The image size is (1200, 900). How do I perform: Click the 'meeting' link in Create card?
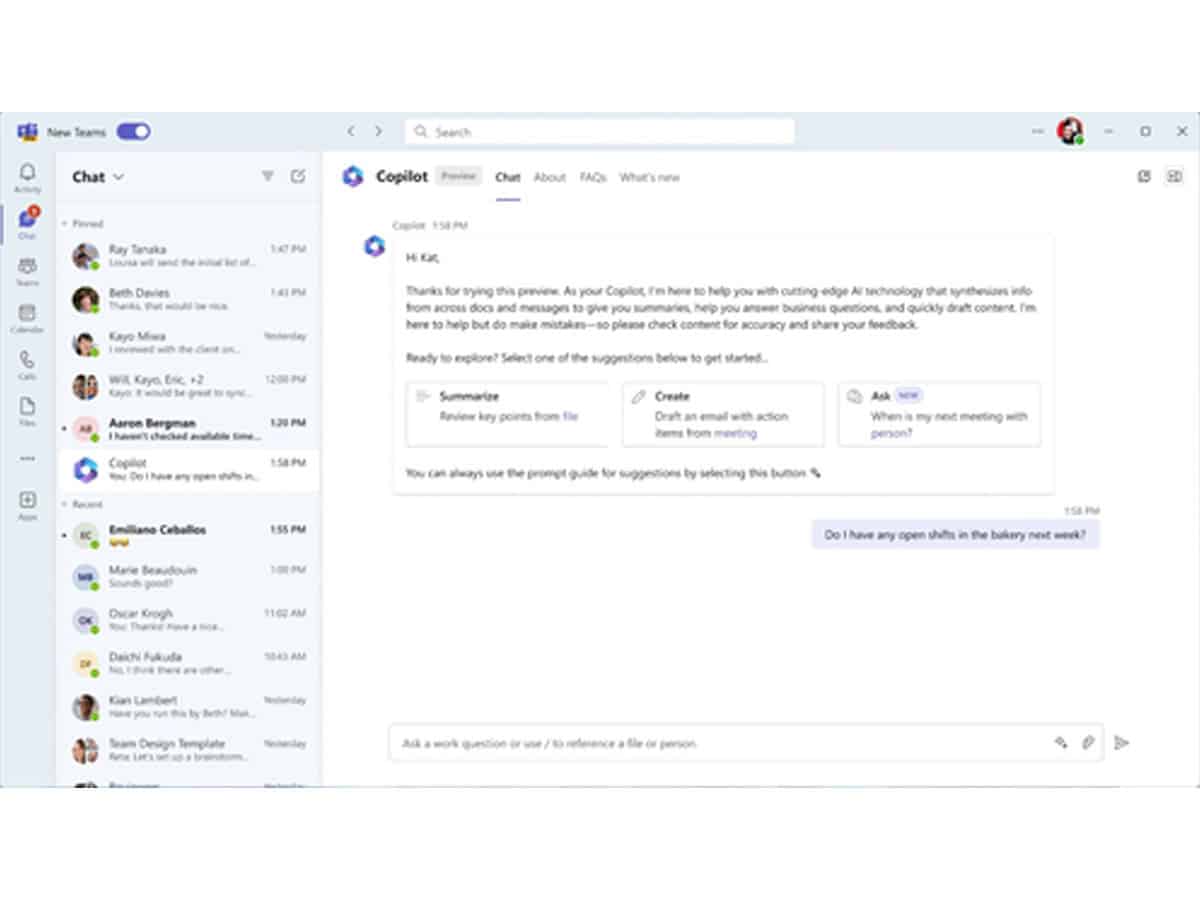point(735,433)
